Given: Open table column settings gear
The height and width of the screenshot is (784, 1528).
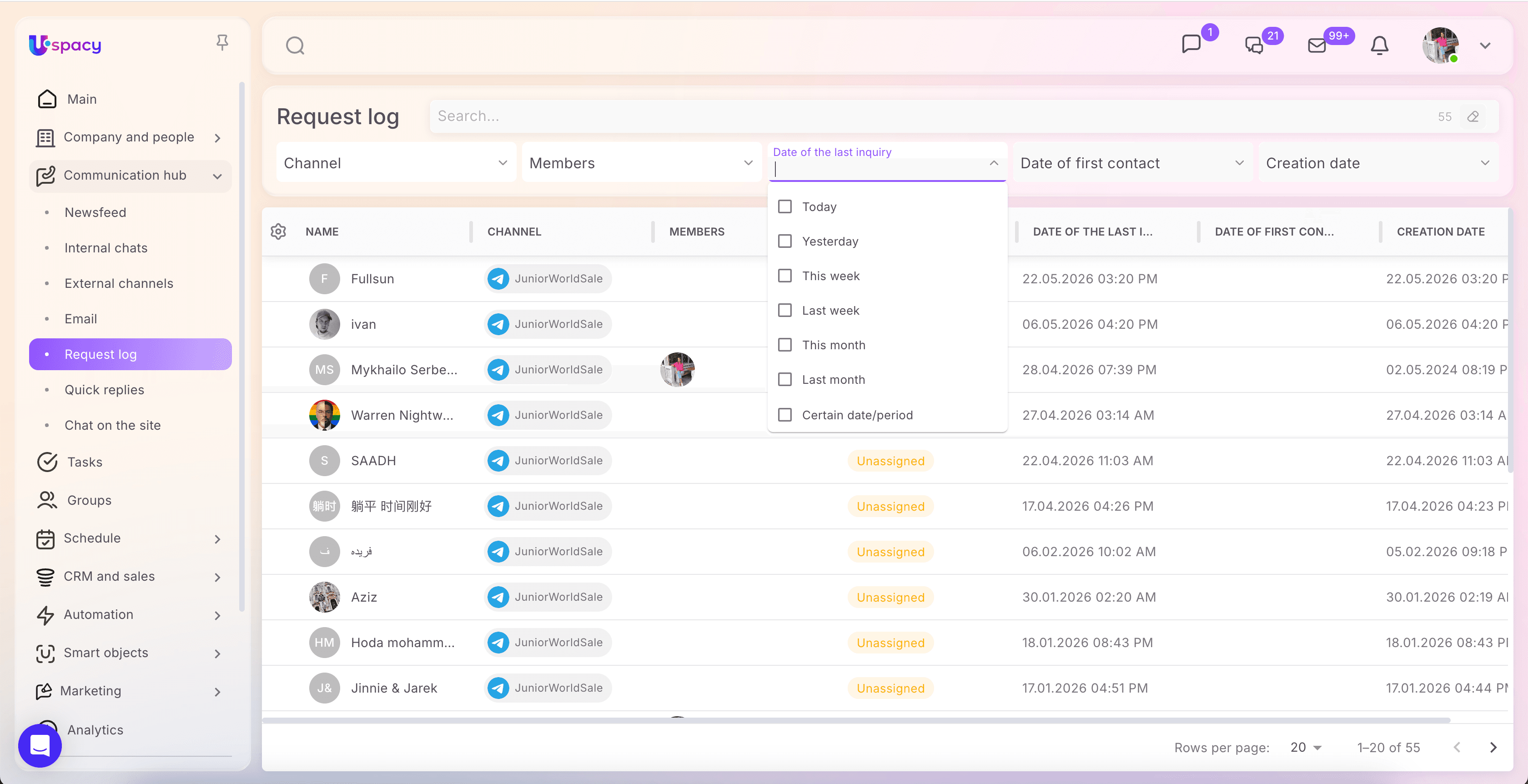Looking at the screenshot, I should click(278, 231).
